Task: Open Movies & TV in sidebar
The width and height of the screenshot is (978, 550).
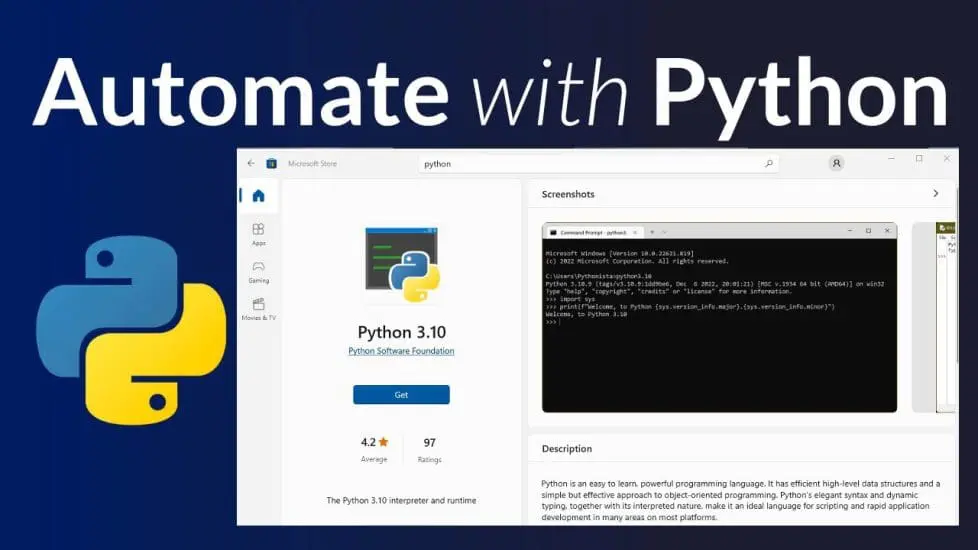Action: (258, 309)
